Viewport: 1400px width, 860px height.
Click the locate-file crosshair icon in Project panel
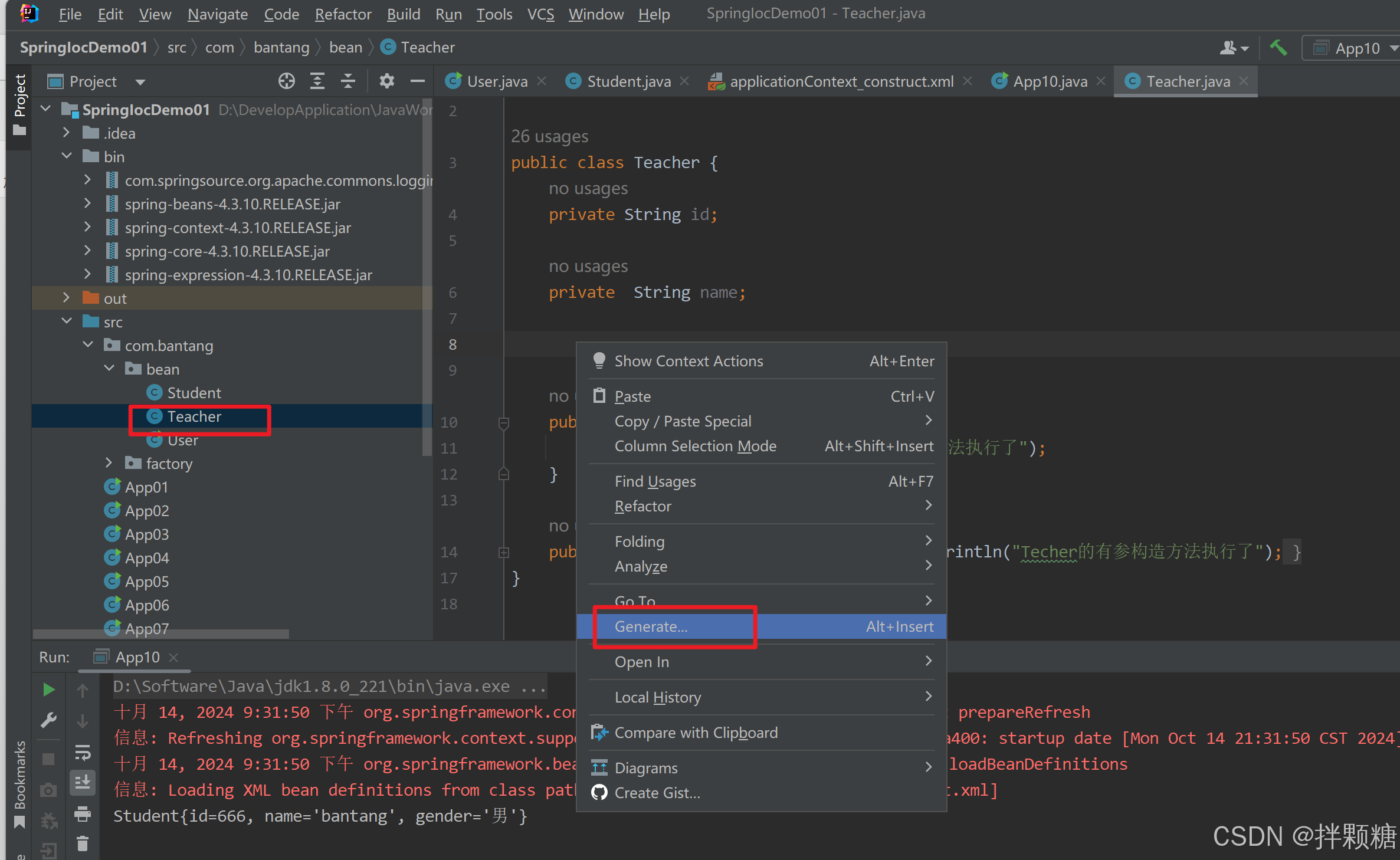(x=287, y=81)
